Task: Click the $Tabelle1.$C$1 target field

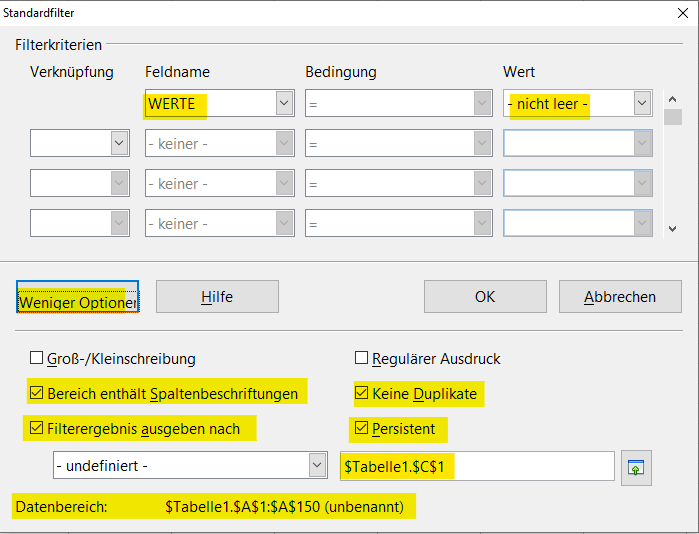Action: tap(477, 466)
